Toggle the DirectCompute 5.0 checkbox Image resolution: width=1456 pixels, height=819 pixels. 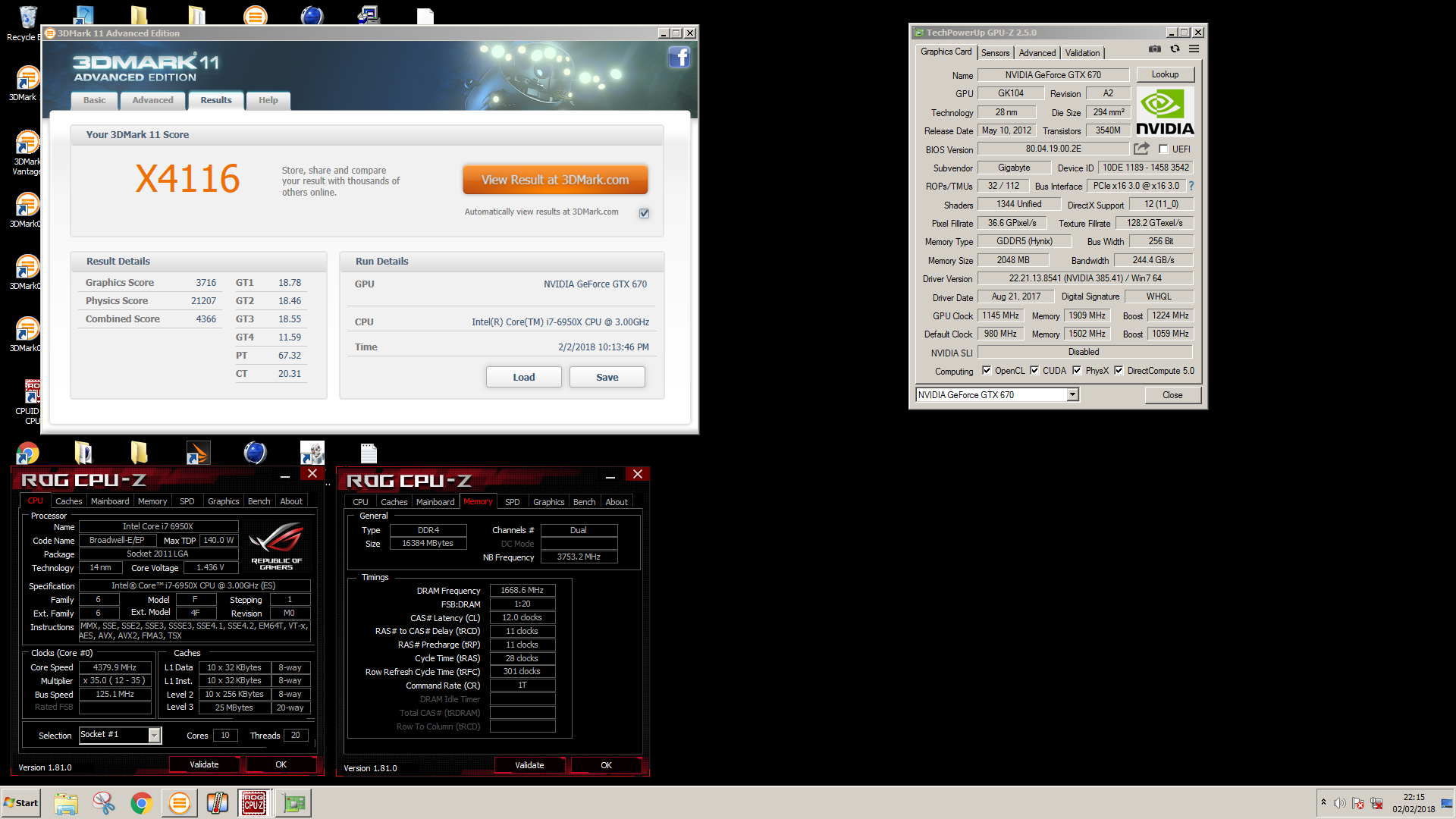pyautogui.click(x=1119, y=371)
